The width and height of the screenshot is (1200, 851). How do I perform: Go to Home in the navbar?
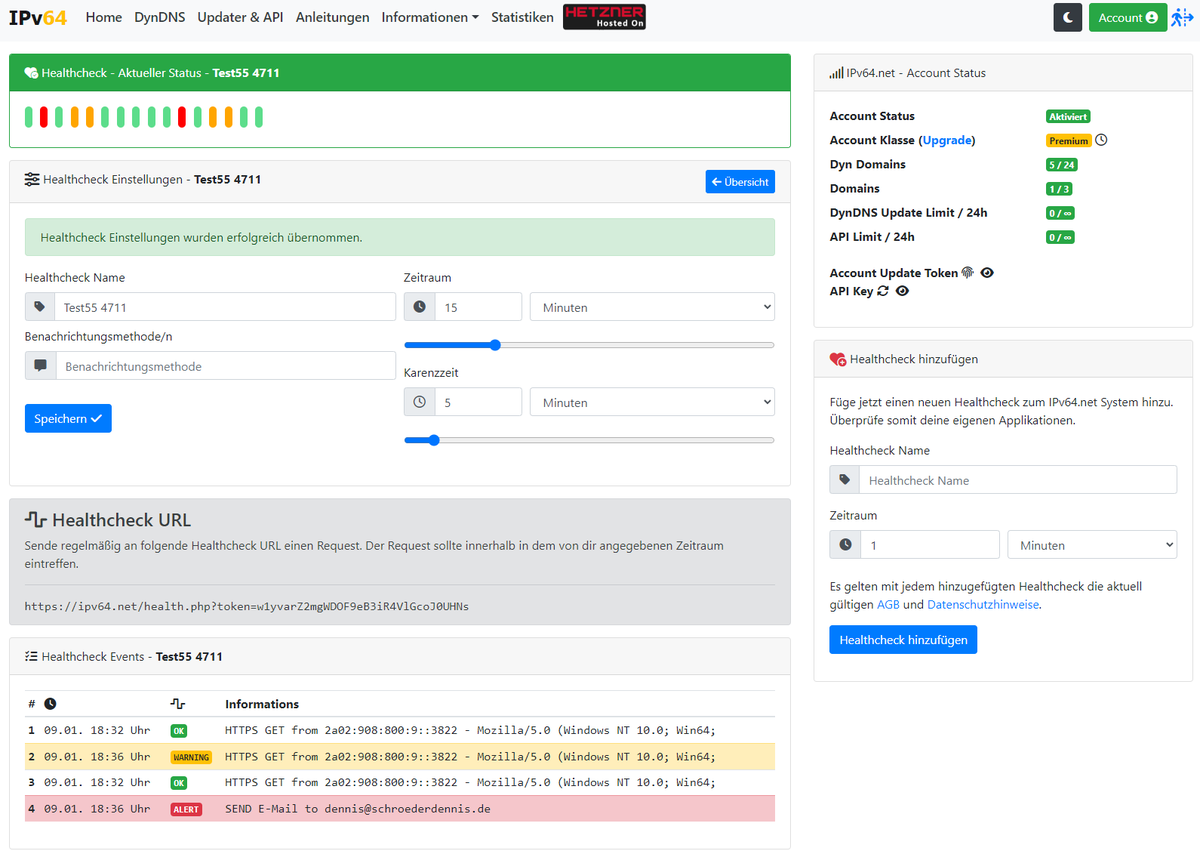(x=104, y=17)
